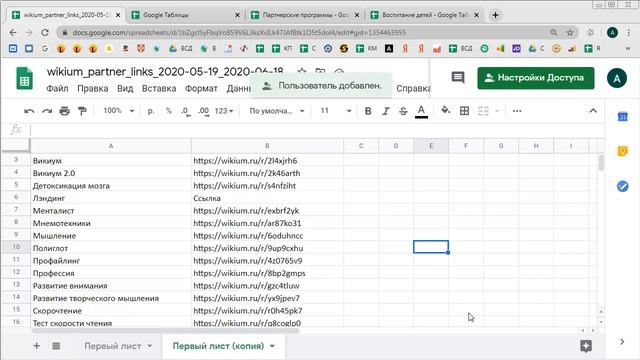This screenshot has height=360, width=640.
Task: Click the document title
Action: tap(165, 72)
